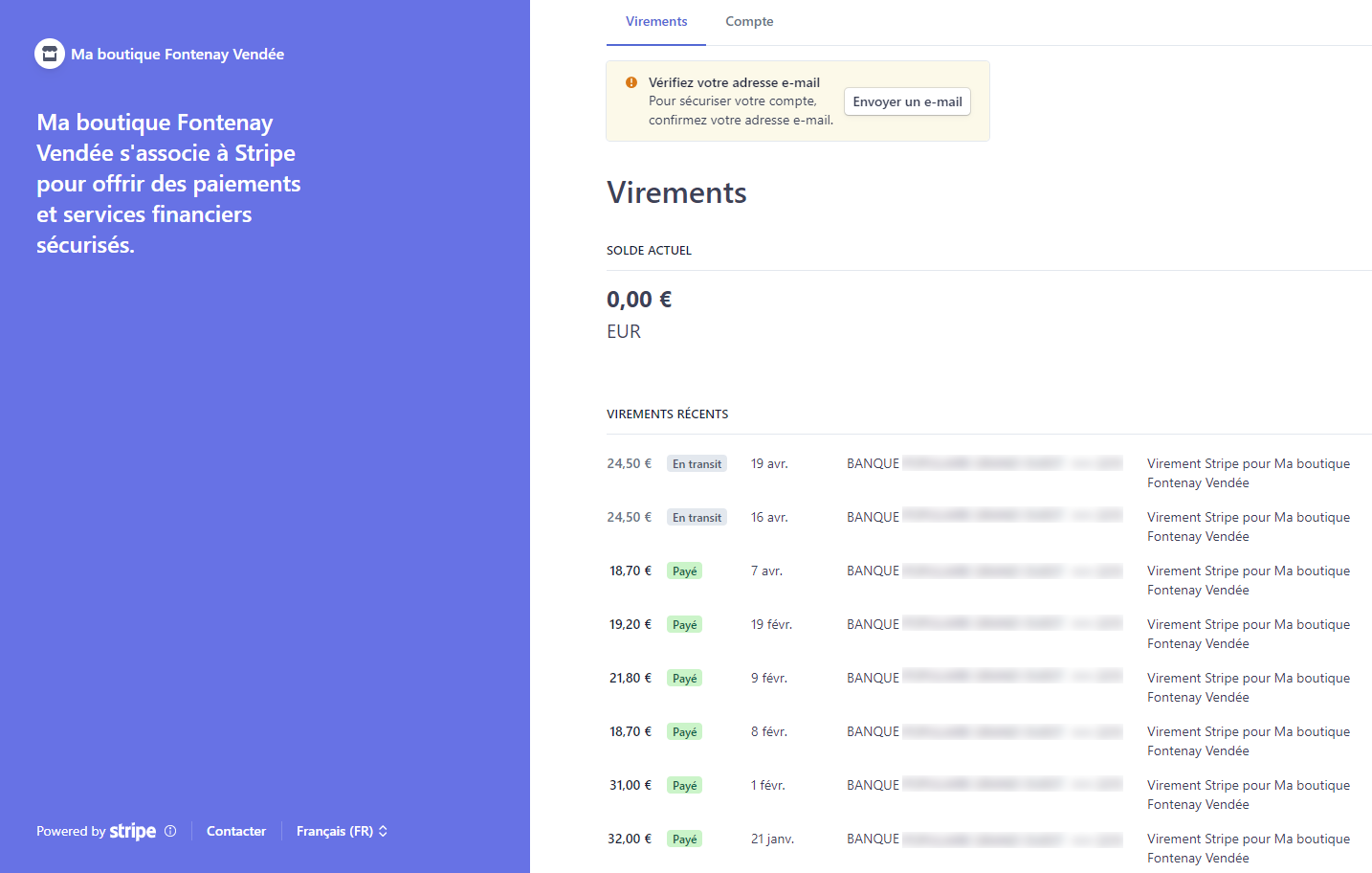Screen dimensions: 1372x873
Task: Click the Virements page heading
Action: [x=676, y=192]
